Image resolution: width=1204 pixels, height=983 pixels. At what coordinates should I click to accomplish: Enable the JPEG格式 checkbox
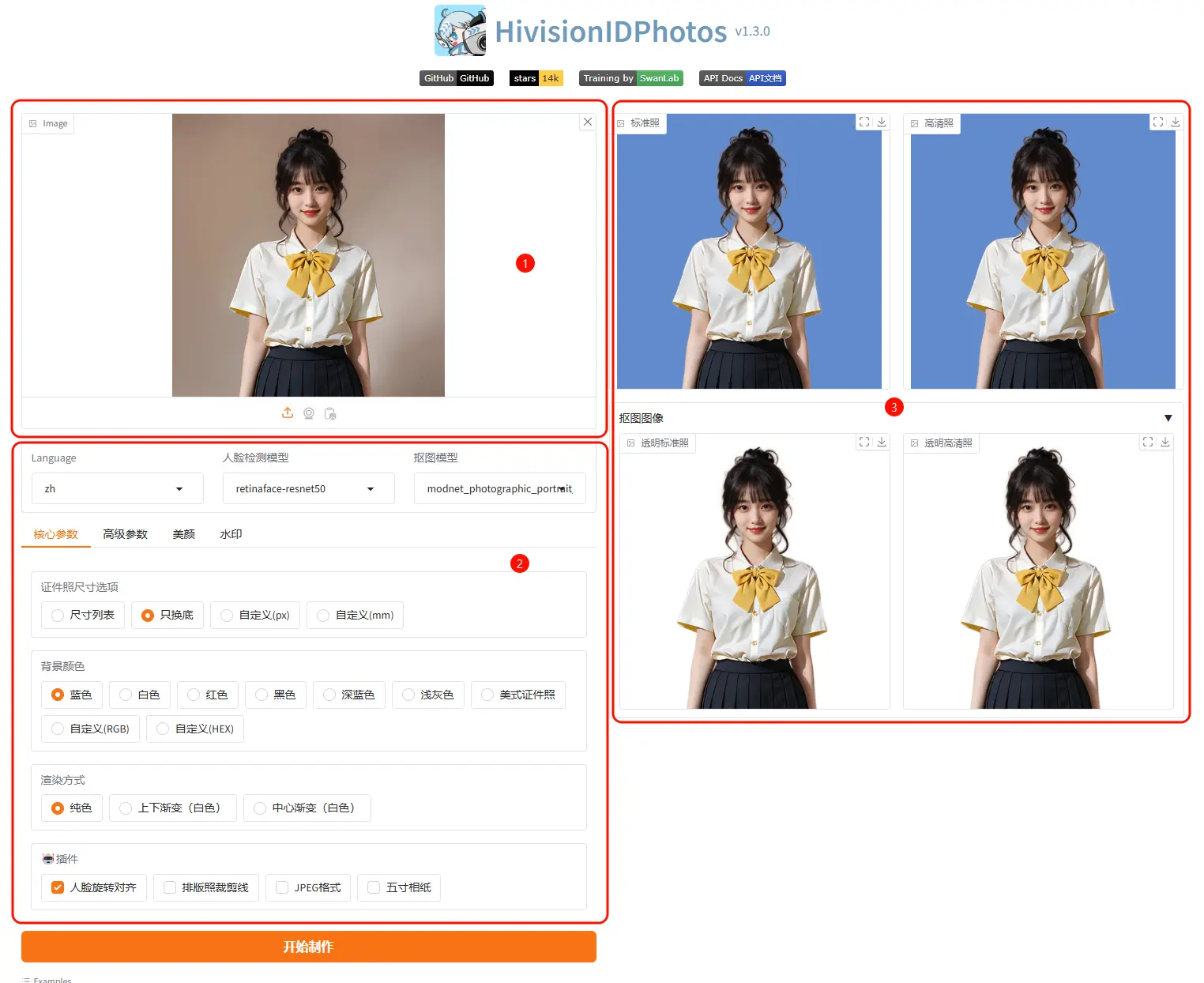point(280,887)
